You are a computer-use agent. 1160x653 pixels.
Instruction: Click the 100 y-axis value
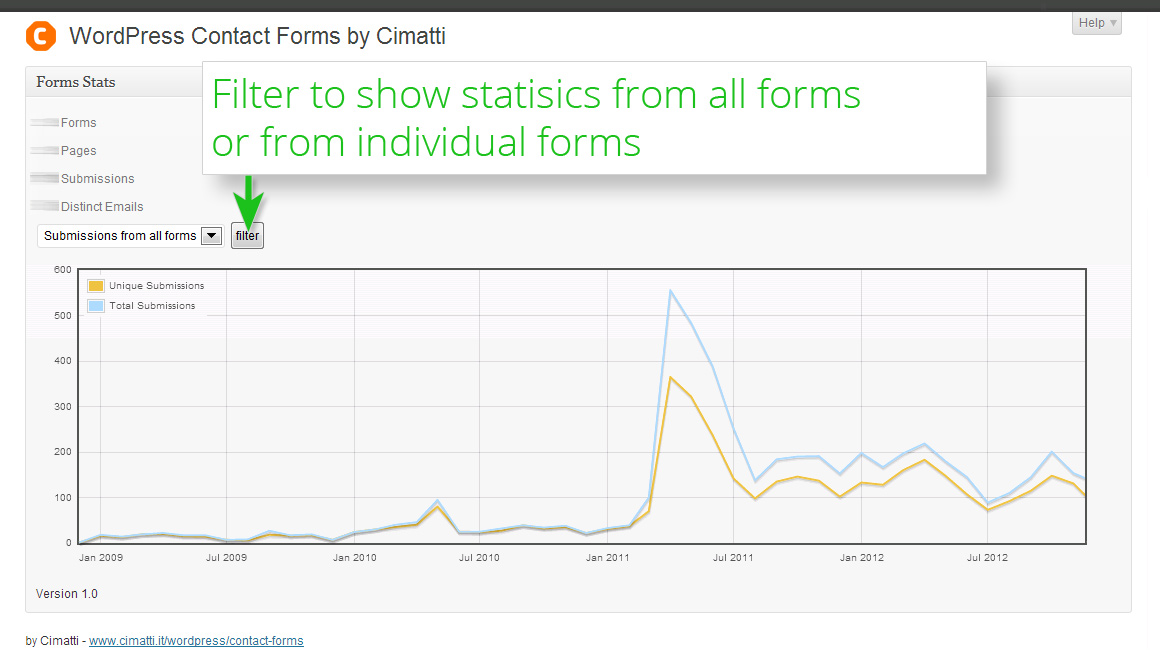click(x=63, y=498)
